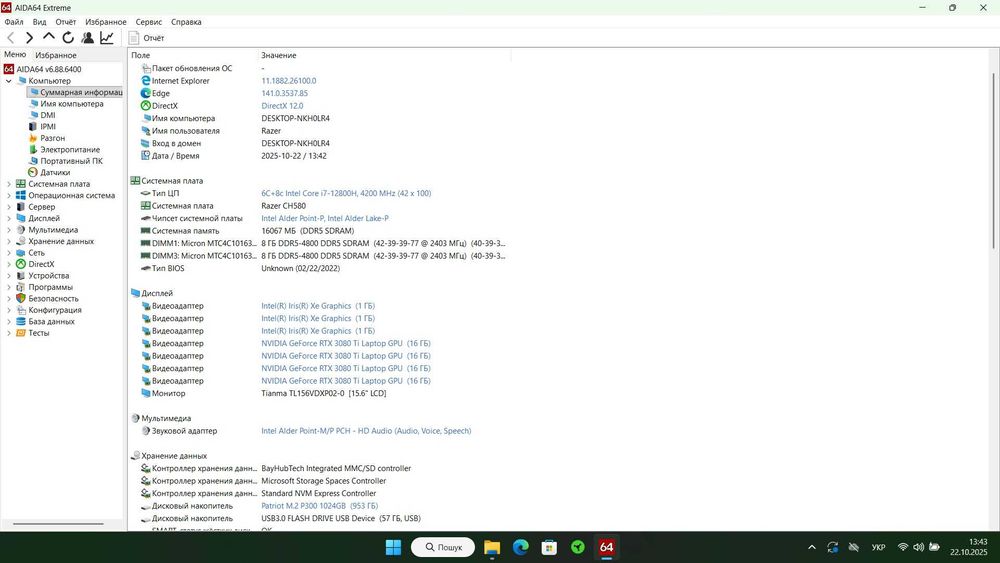Click the Тесты icon in the sidebar
This screenshot has height=563, width=1000.
(21, 333)
